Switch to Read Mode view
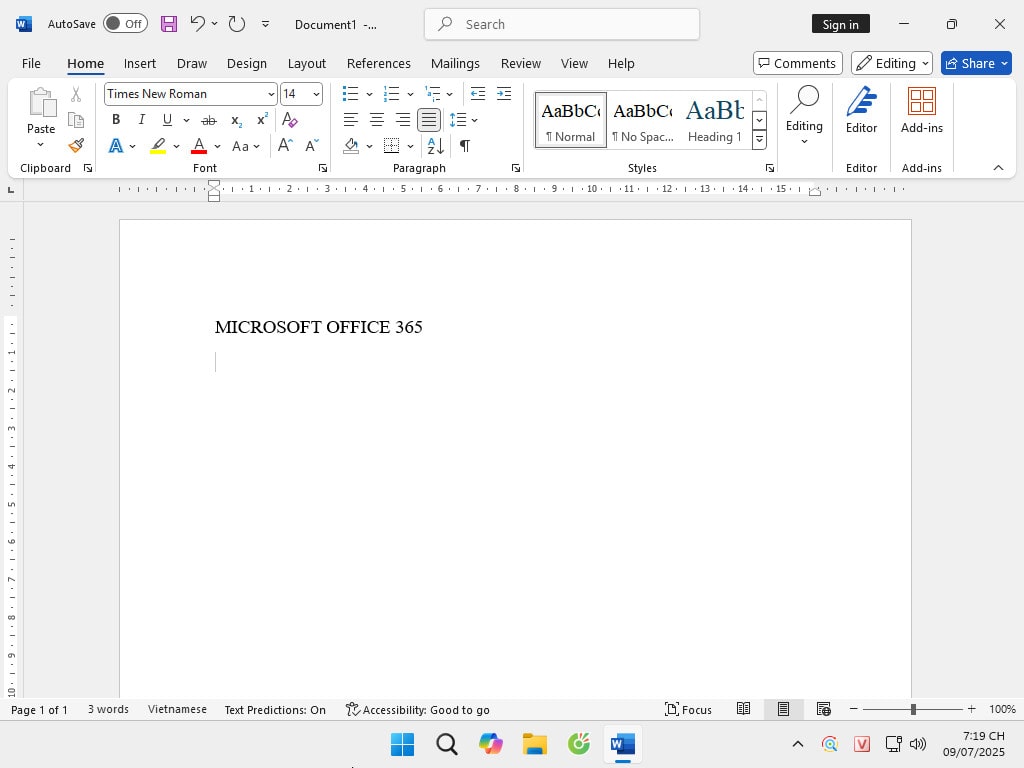 (x=743, y=709)
